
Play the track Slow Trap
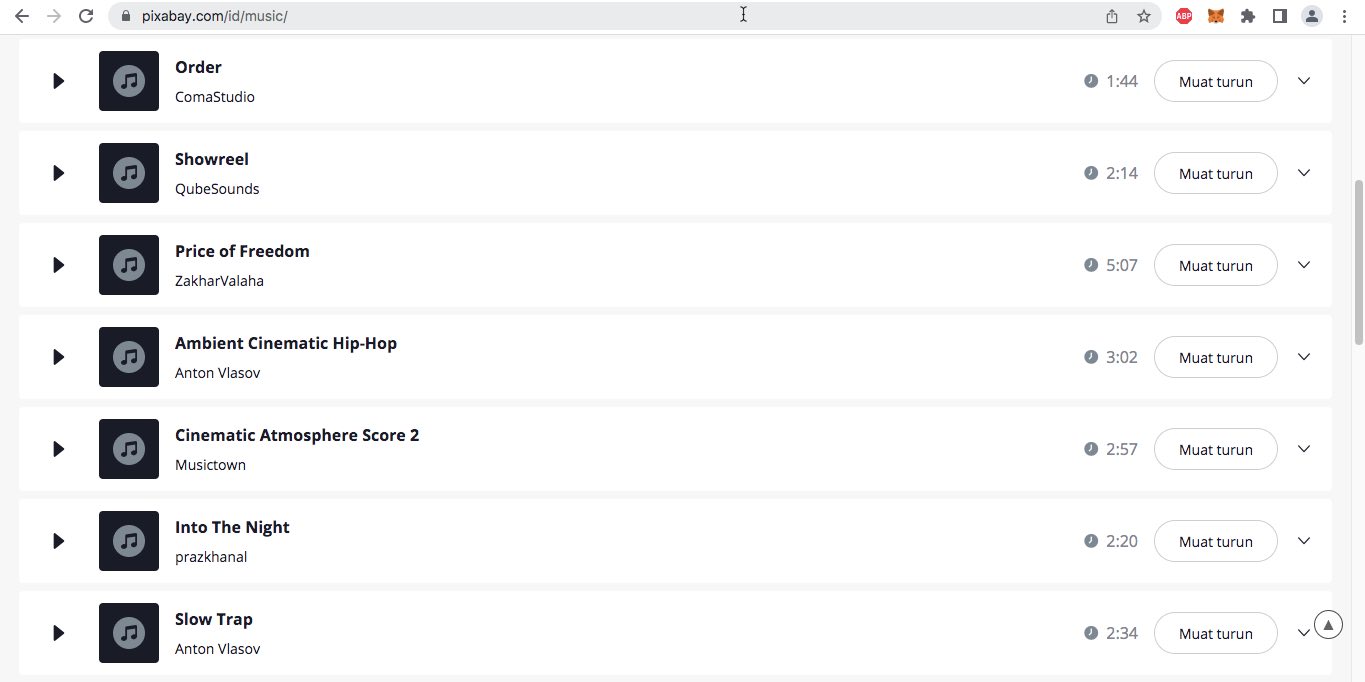[59, 633]
